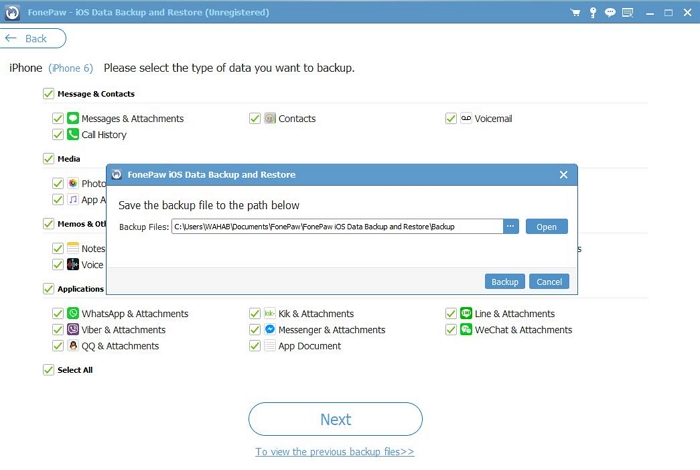This screenshot has width=700, height=470.
Task: Toggle the Kik & Attachments checkbox
Action: pyautogui.click(x=254, y=313)
